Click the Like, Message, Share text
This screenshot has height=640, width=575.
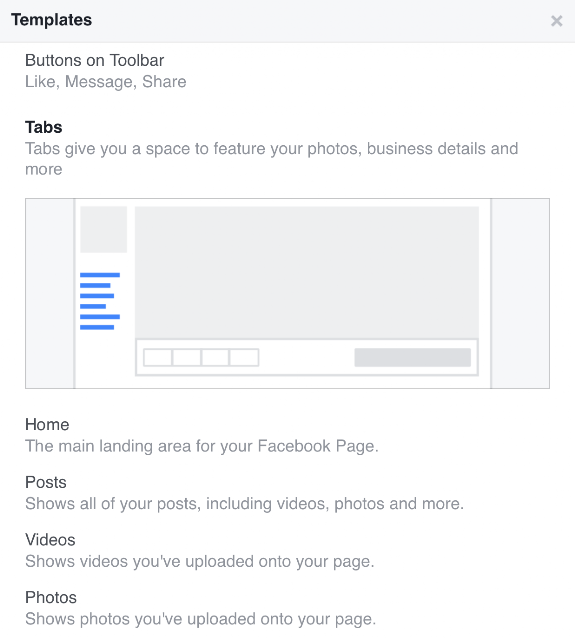(x=106, y=82)
